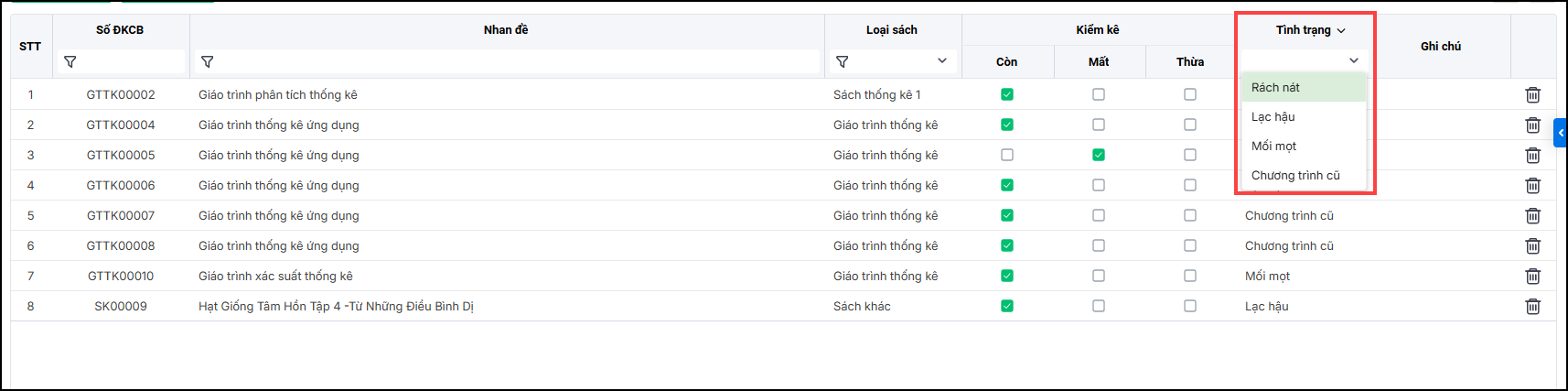Uncheck Mất checkbox for GTTK00005
This screenshot has height=391, width=1568.
point(1099,155)
